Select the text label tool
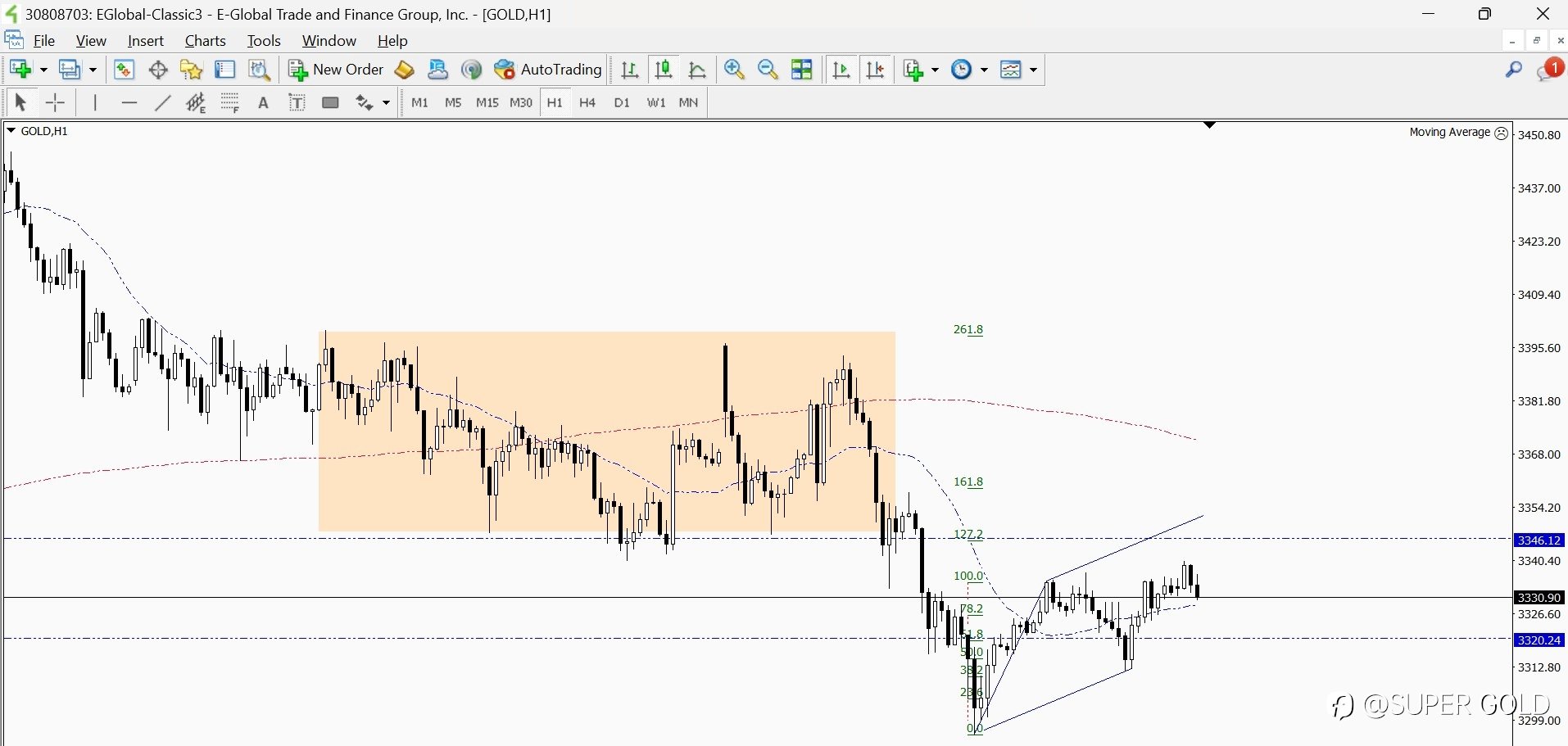1568x746 pixels. 297,102
